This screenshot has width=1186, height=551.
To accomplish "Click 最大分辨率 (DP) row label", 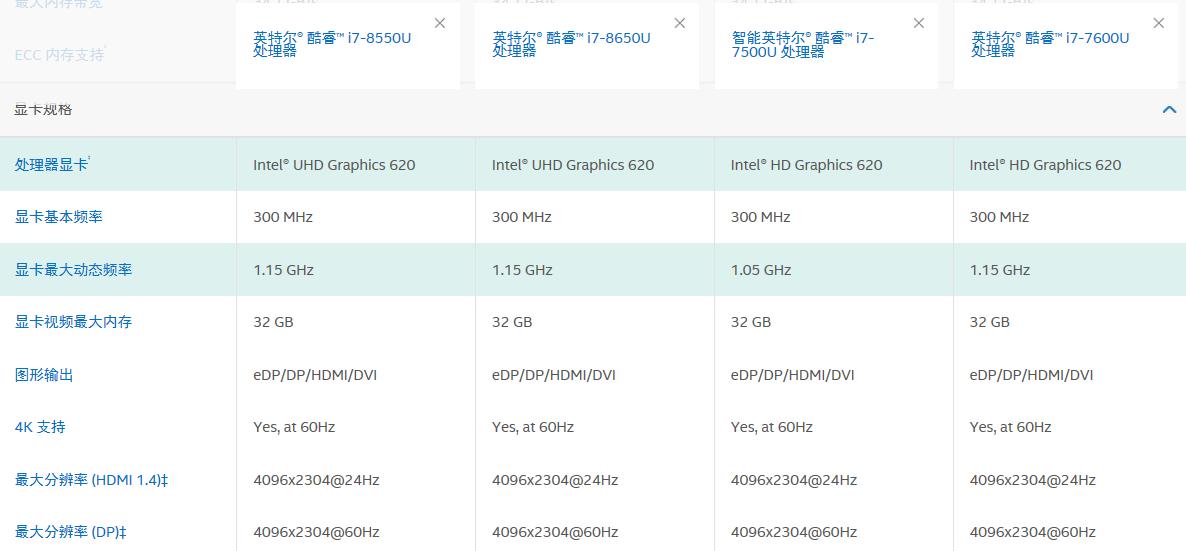I will (x=70, y=532).
